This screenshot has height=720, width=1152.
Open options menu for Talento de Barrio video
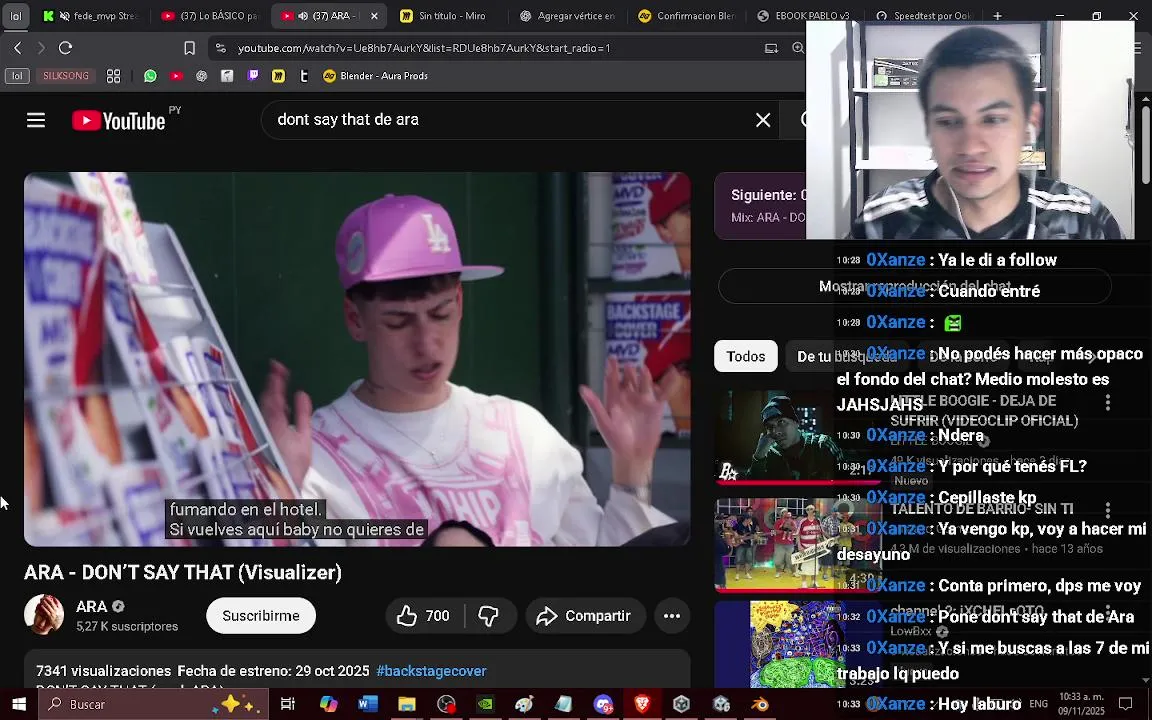click(1108, 509)
